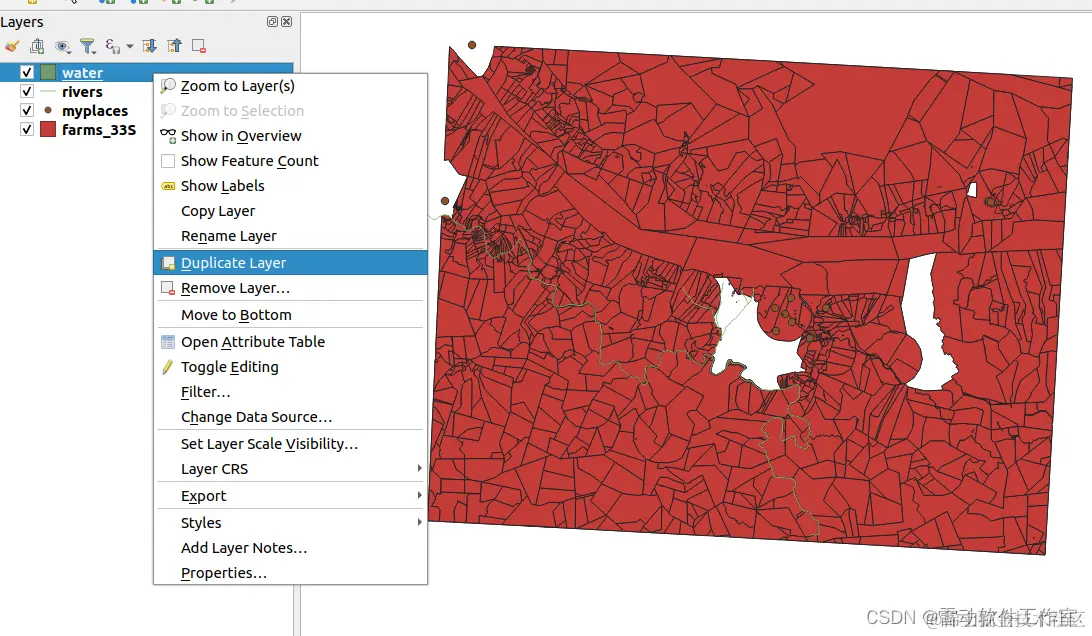Click the label icon beside Show Labels
This screenshot has height=636, width=1092.
pyautogui.click(x=168, y=186)
